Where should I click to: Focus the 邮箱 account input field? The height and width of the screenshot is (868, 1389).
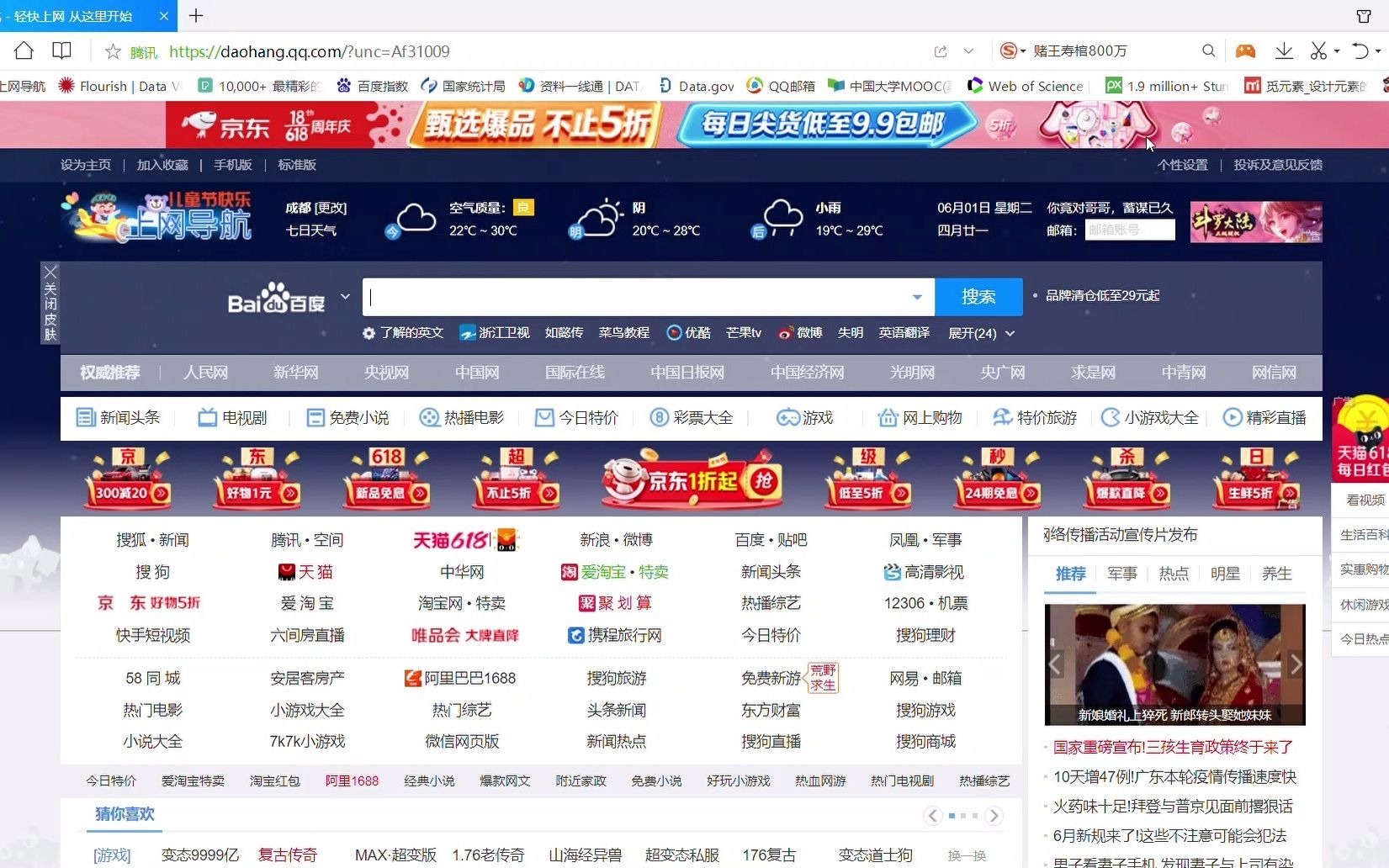point(1130,230)
